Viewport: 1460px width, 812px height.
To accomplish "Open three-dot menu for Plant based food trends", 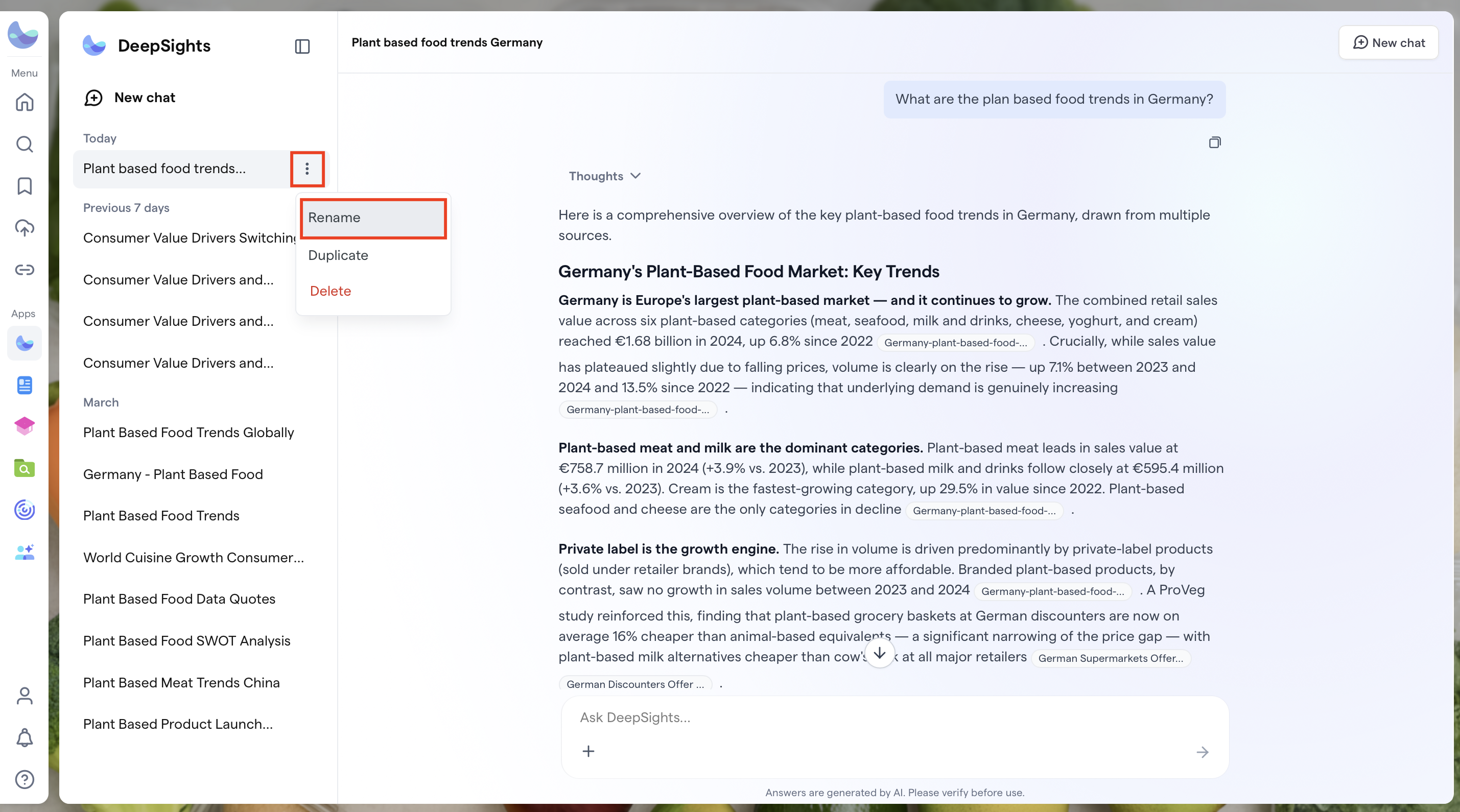I will 307,169.
